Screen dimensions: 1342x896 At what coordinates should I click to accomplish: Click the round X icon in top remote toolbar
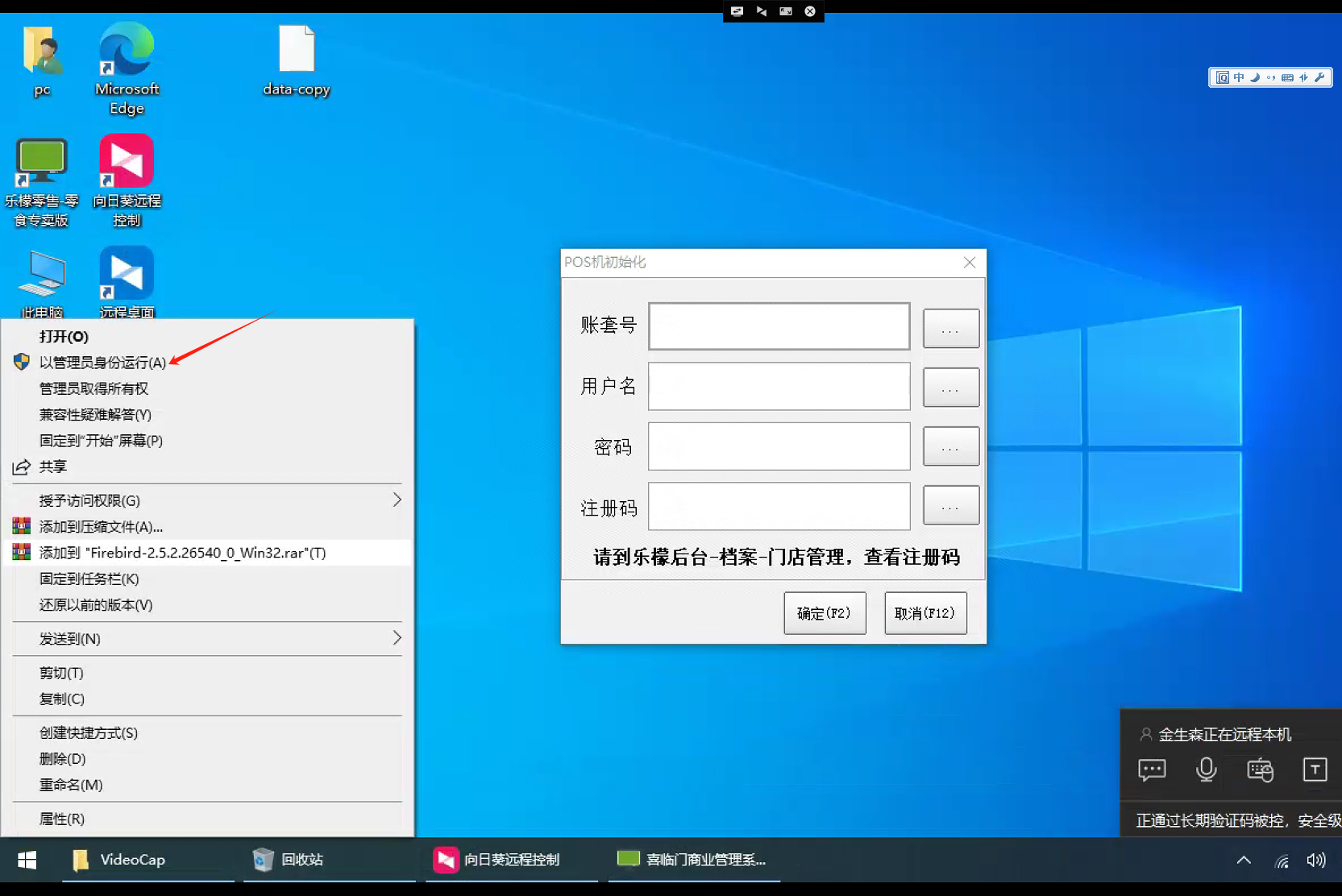810,11
